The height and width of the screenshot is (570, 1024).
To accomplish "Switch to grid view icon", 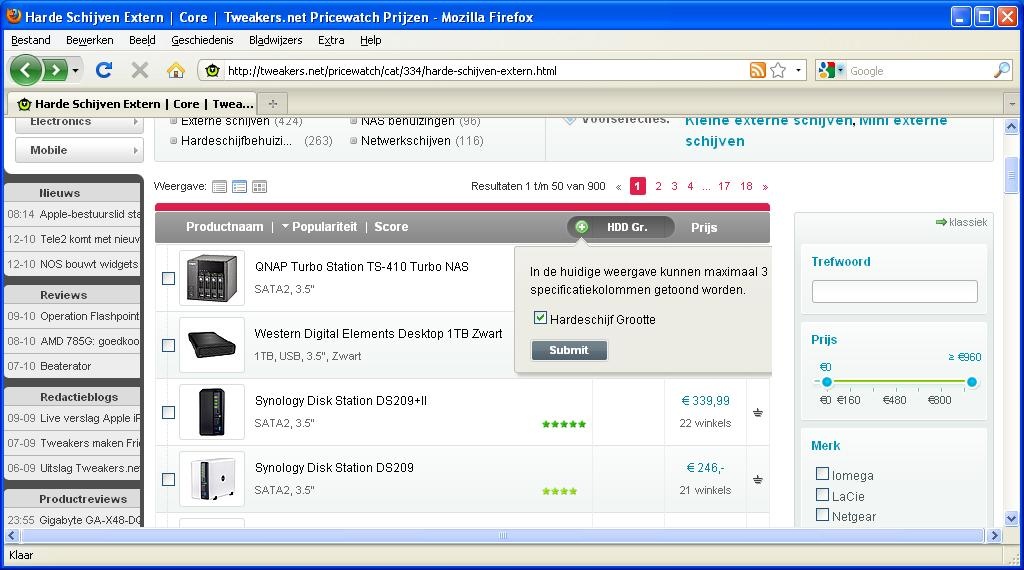I will pyautogui.click(x=259, y=187).
